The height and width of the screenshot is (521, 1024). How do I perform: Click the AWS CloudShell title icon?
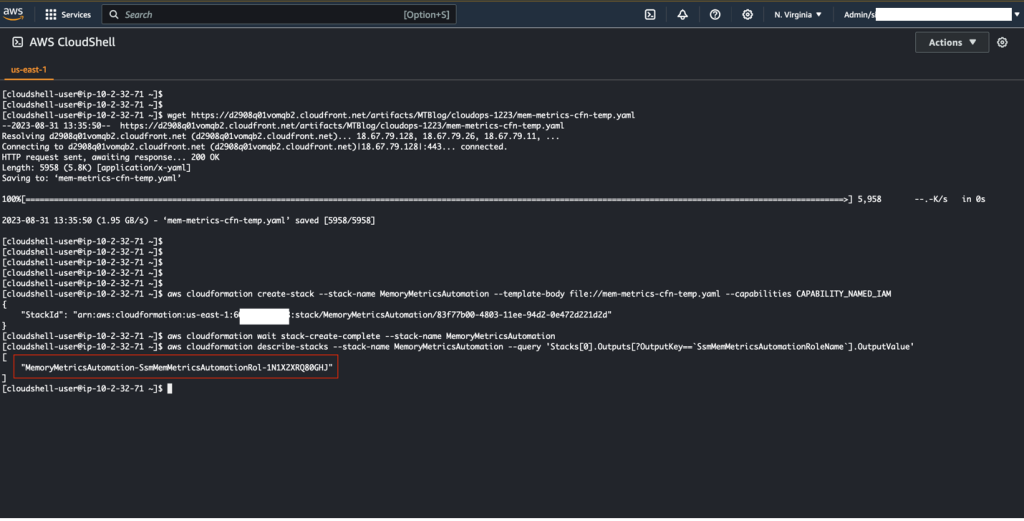(x=18, y=42)
